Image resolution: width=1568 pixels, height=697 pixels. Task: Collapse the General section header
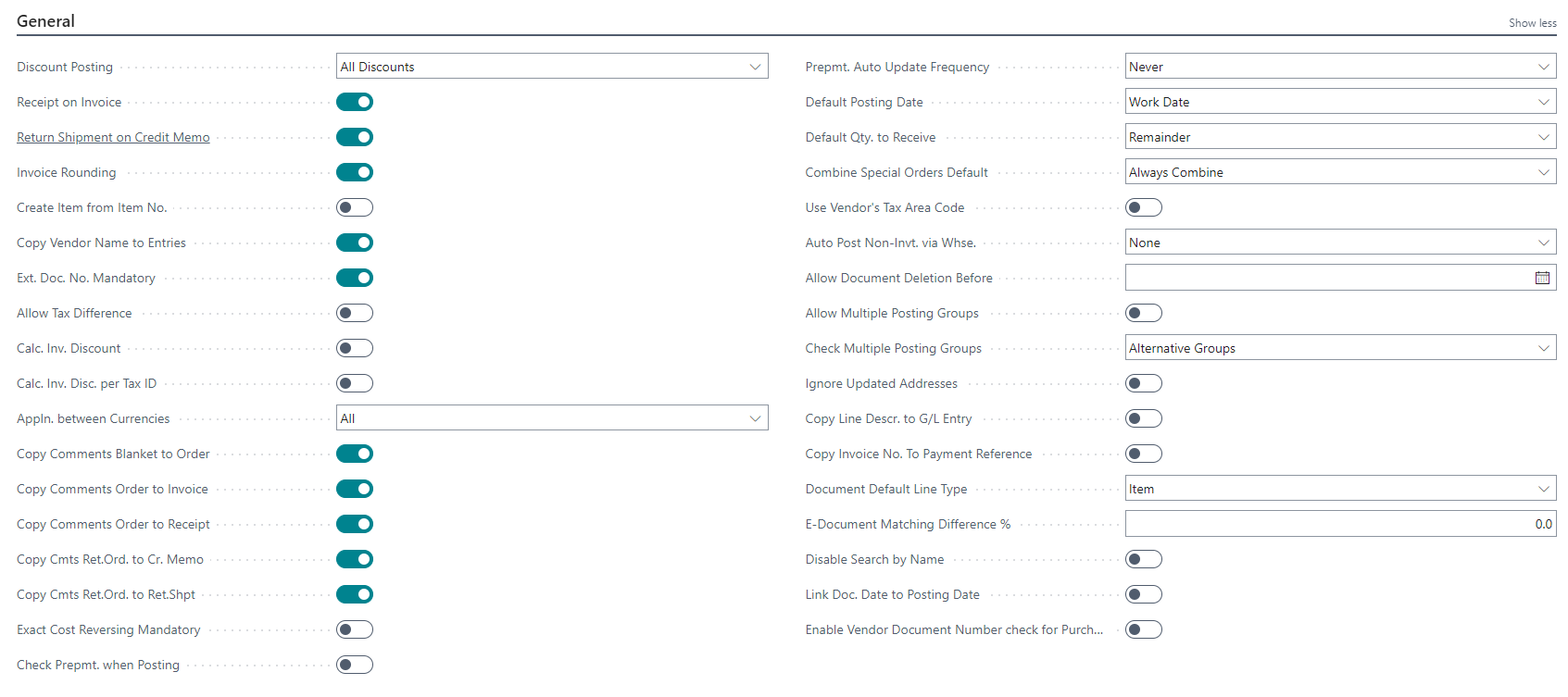tap(45, 21)
